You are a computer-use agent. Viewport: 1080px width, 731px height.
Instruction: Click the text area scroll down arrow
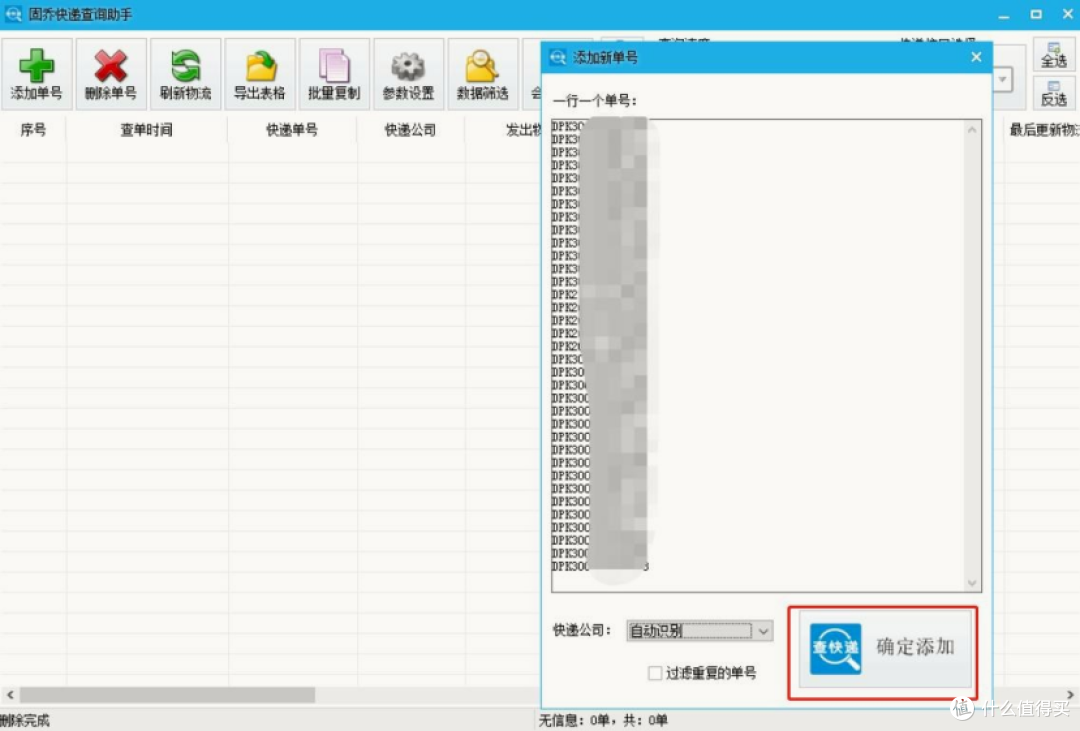[972, 583]
